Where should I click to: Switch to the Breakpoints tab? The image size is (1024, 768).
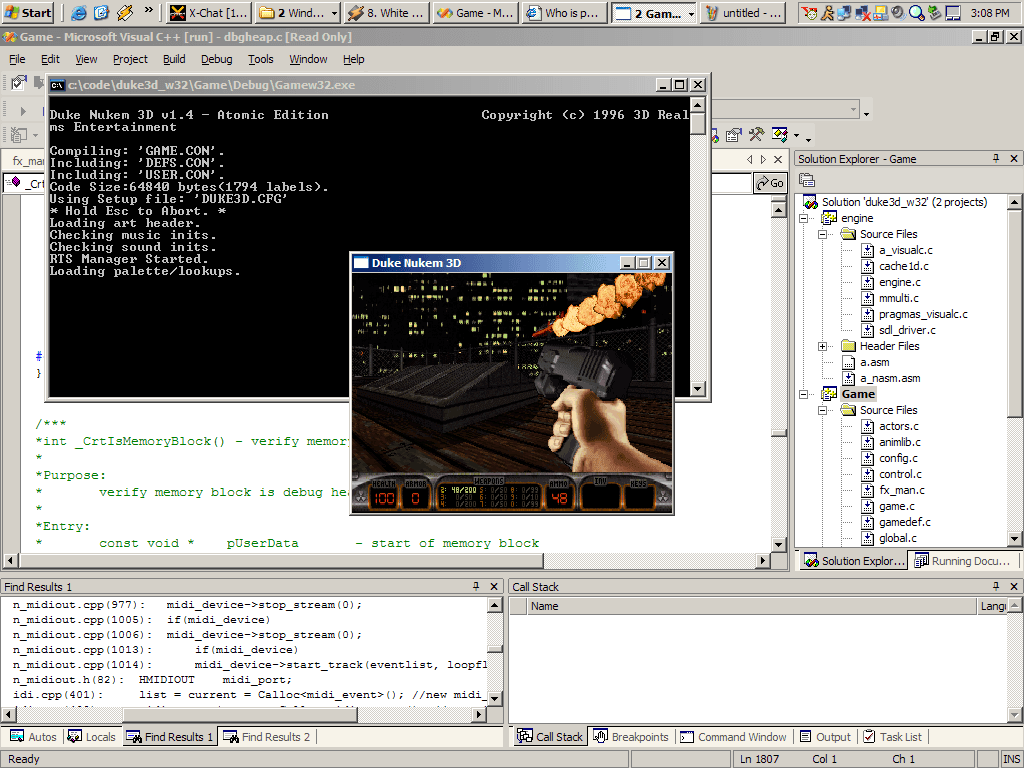coord(631,737)
